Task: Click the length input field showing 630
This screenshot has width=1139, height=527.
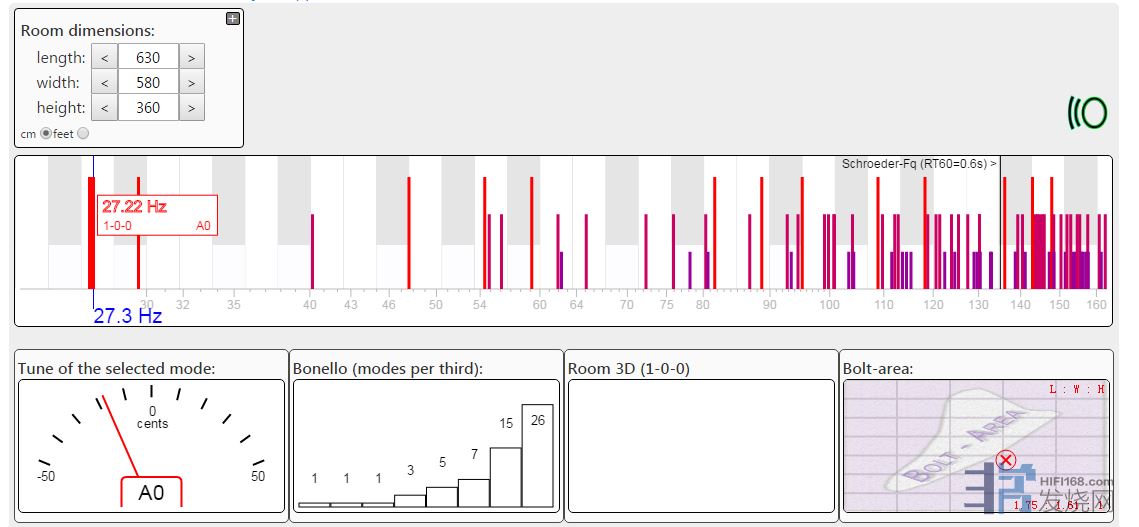Action: point(148,58)
